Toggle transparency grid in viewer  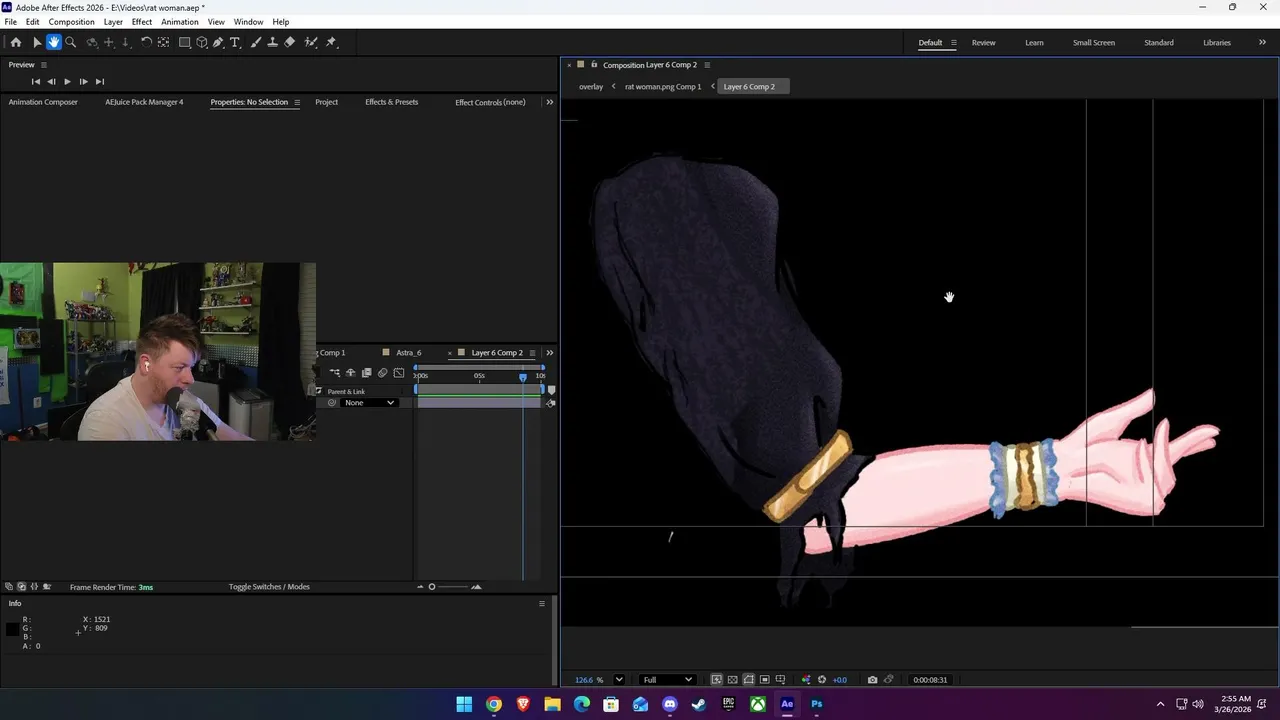tap(732, 680)
